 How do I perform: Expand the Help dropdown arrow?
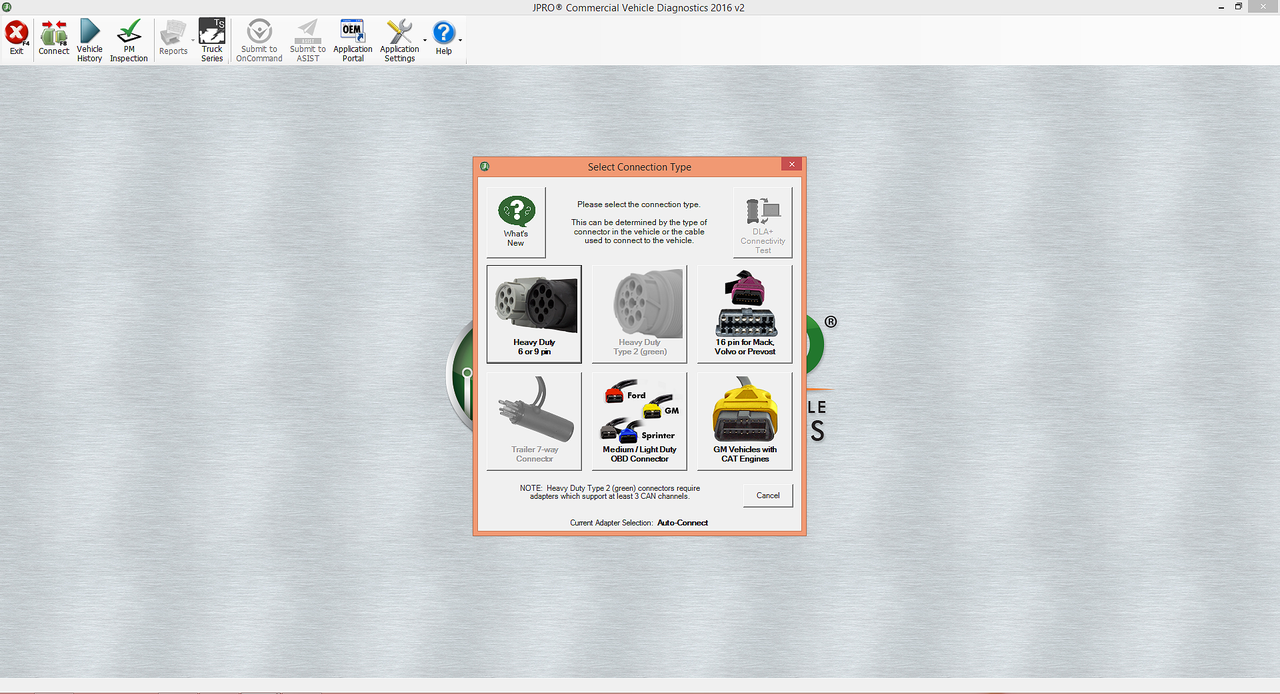(x=460, y=41)
